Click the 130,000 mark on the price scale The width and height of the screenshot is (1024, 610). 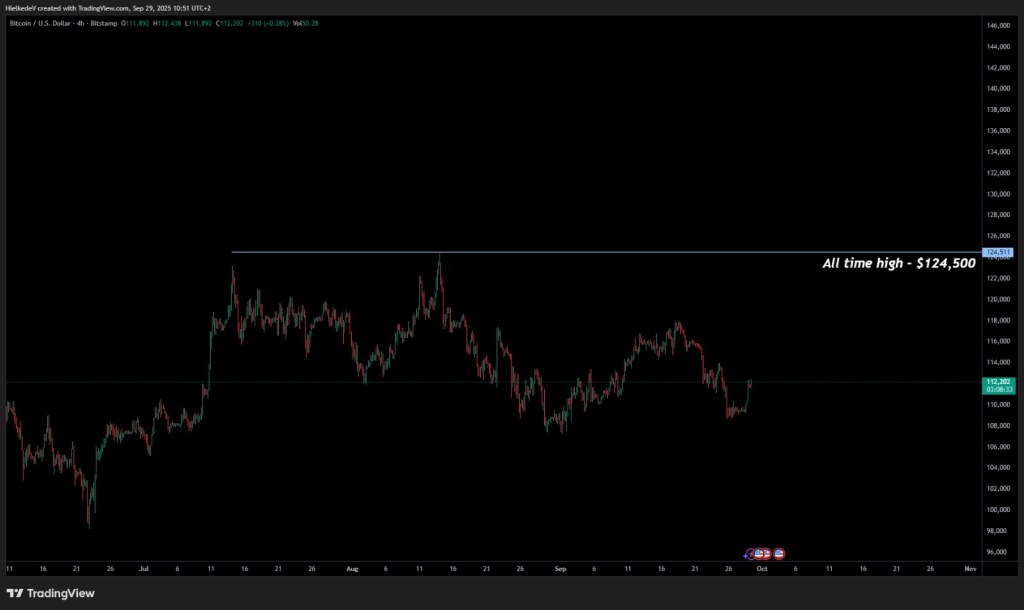[x=999, y=194]
